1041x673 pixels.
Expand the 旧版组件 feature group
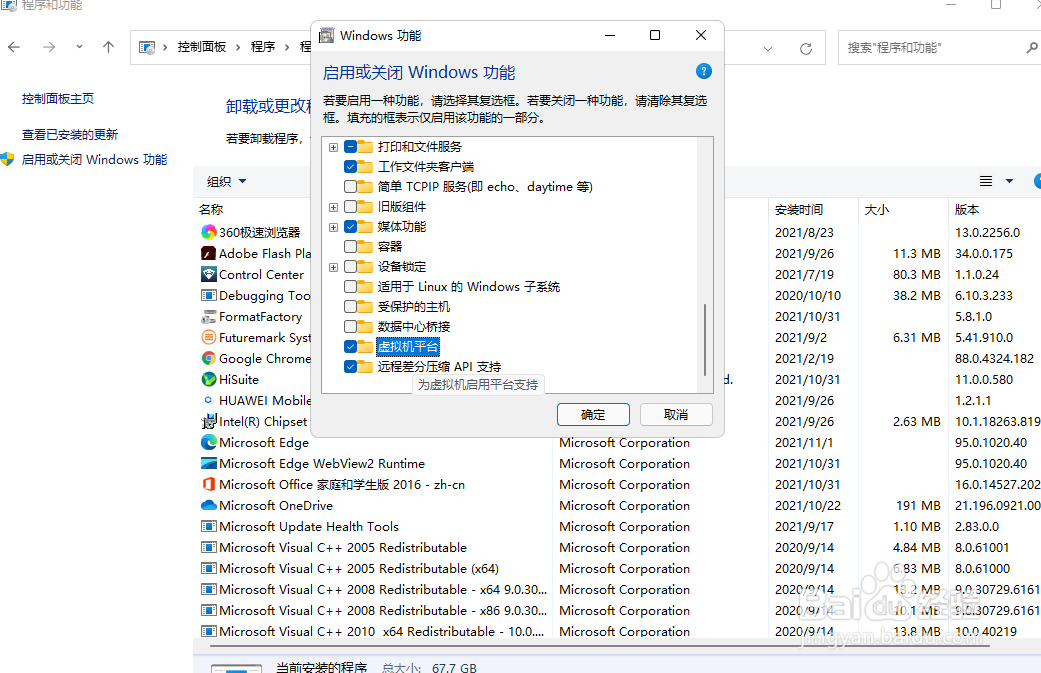[333, 206]
